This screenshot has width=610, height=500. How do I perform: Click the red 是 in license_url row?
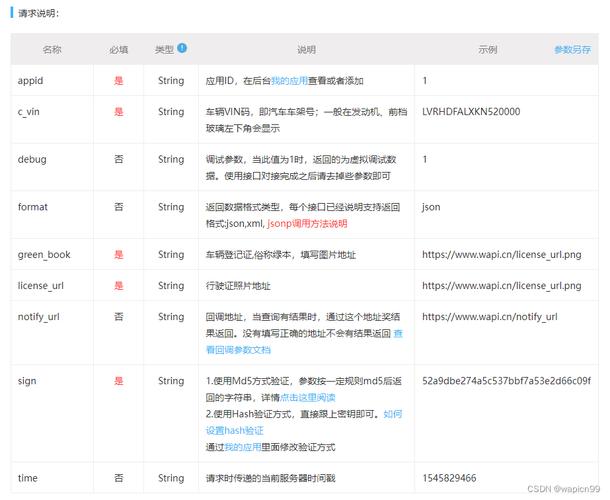119,286
